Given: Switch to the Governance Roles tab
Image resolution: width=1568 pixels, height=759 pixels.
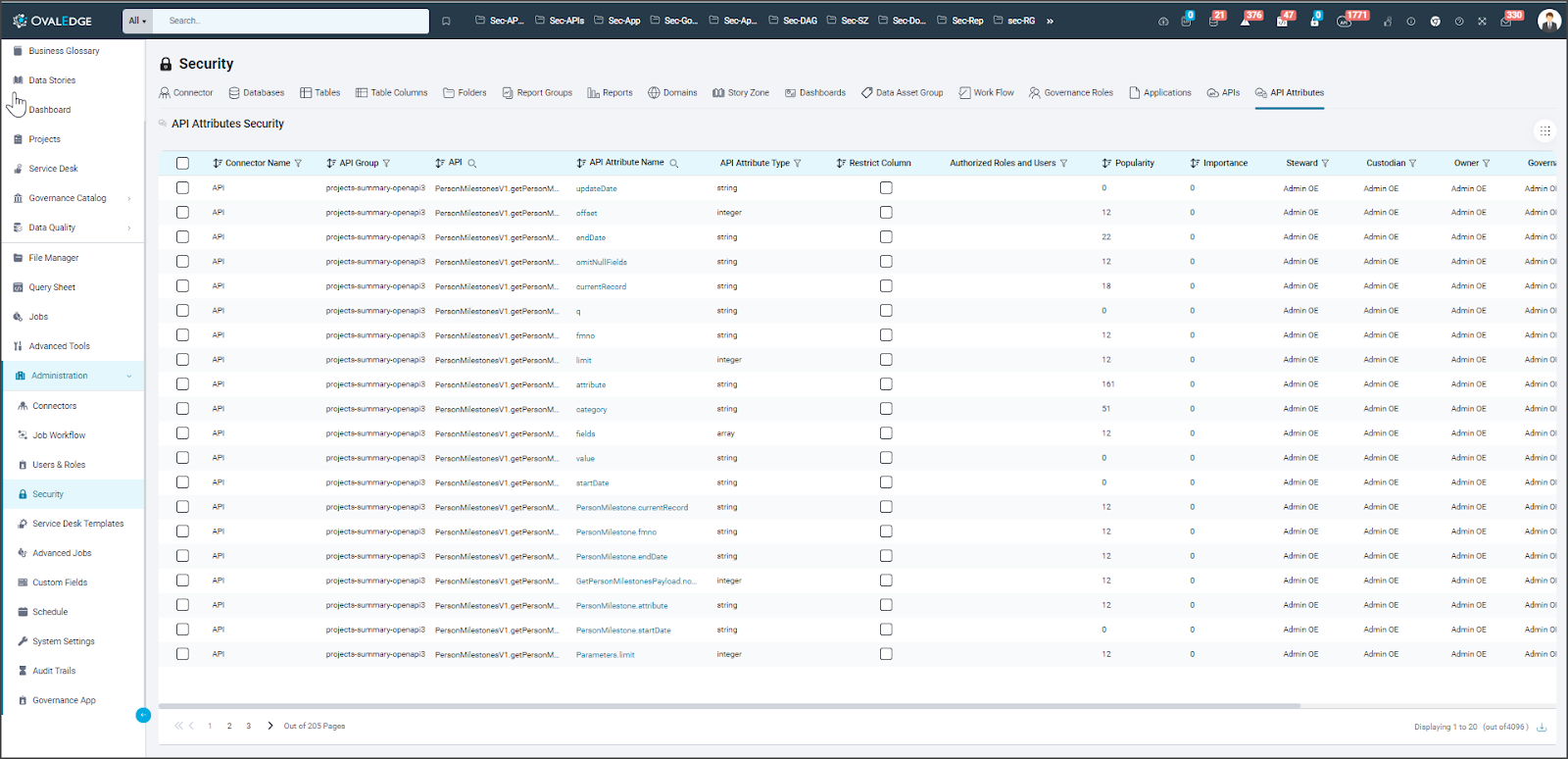Looking at the screenshot, I should (1071, 93).
